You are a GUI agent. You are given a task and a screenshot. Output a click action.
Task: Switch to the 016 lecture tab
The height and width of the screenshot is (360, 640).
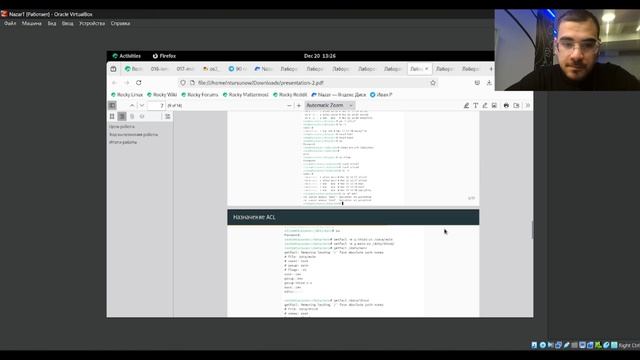(x=159, y=69)
